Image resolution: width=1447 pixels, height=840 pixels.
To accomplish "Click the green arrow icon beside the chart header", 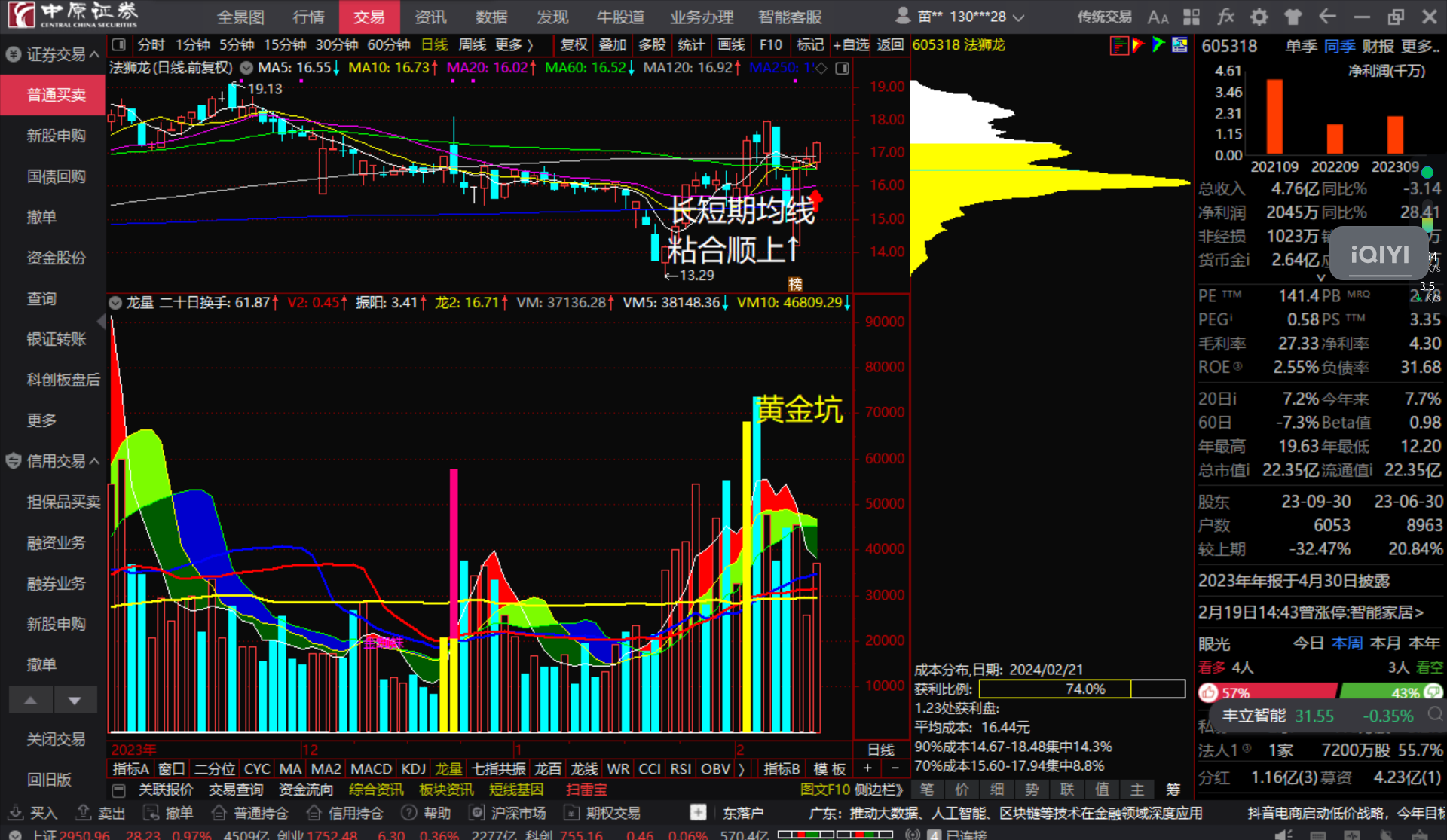I will 1159,44.
